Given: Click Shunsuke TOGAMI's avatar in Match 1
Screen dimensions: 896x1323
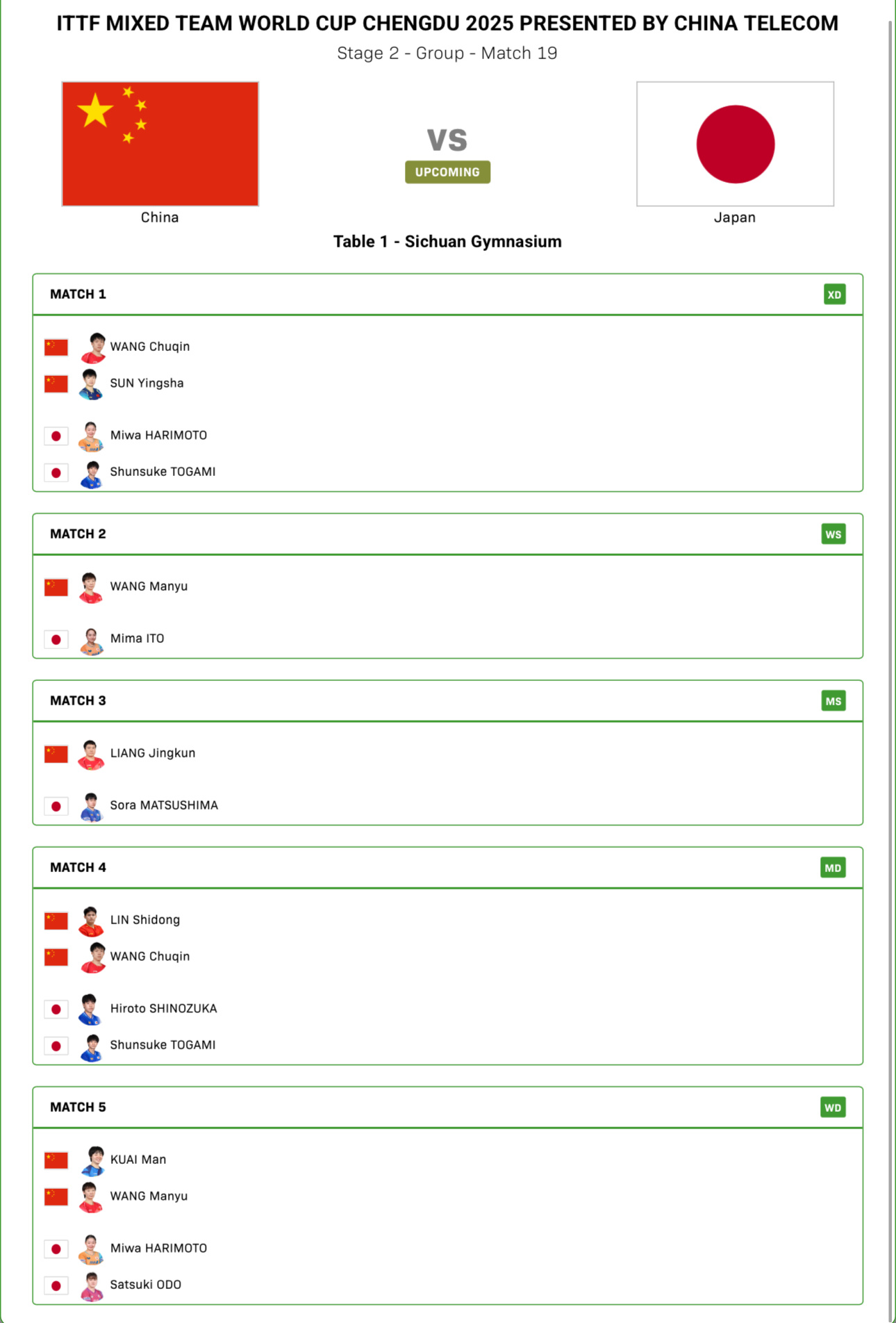Looking at the screenshot, I should [91, 473].
